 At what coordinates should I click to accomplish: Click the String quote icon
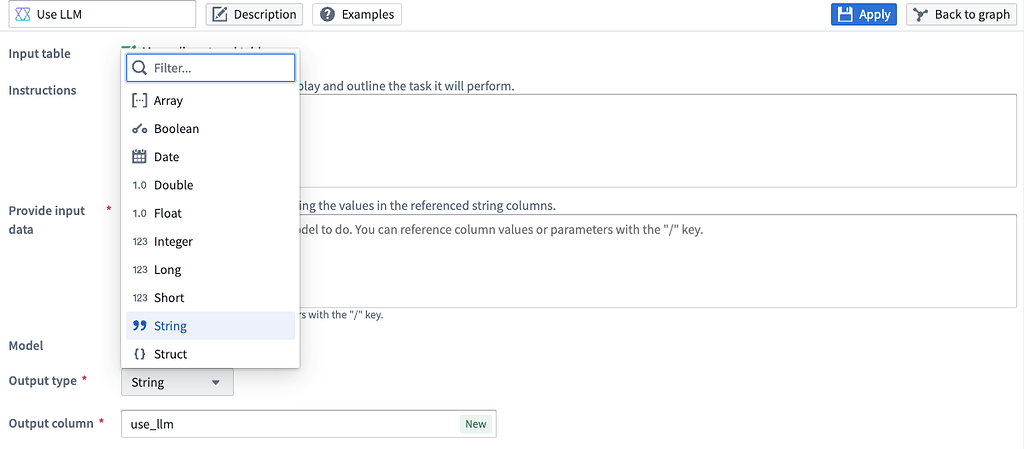coord(140,326)
